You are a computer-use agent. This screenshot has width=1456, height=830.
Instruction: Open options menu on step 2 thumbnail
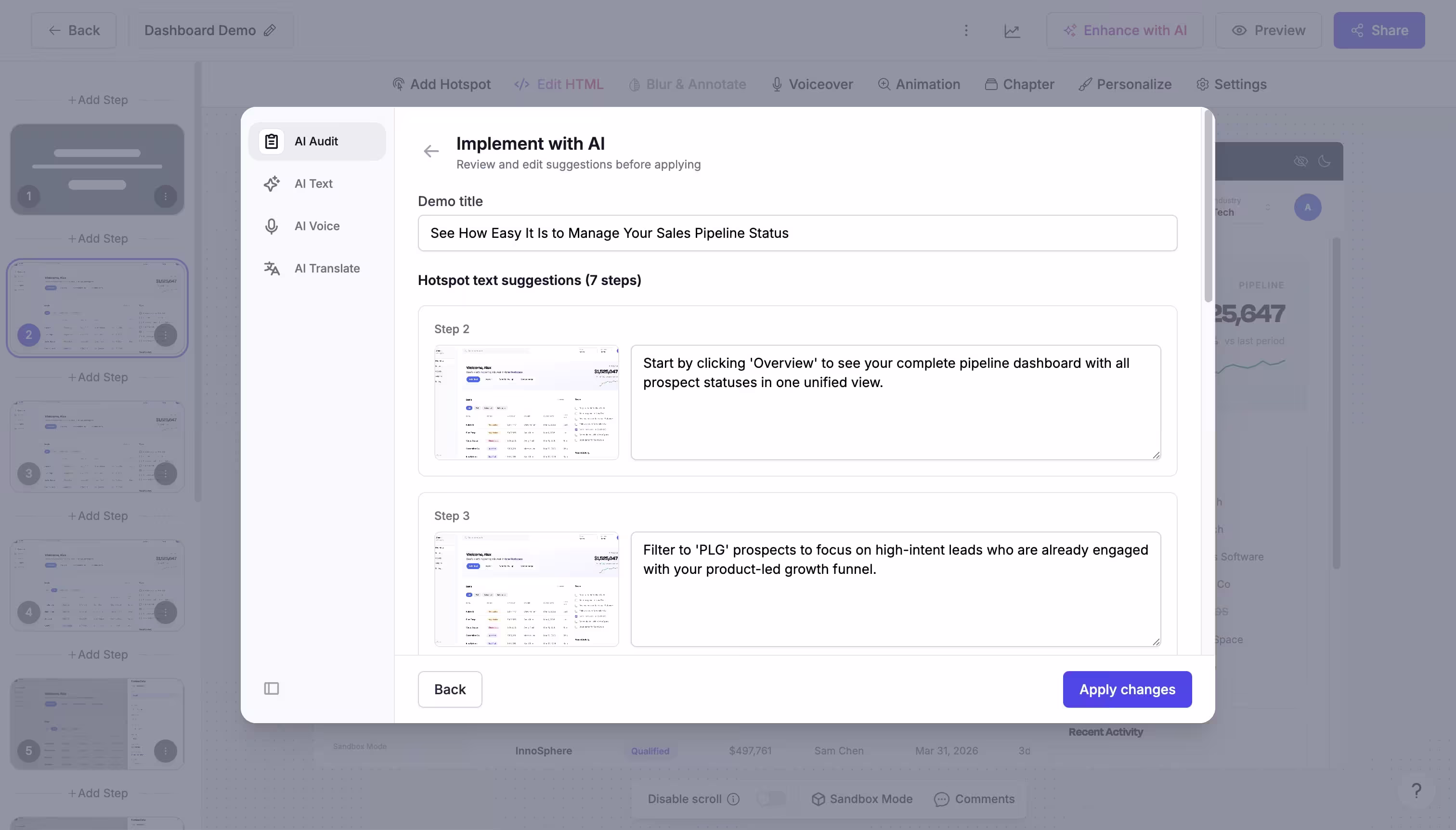(165, 335)
